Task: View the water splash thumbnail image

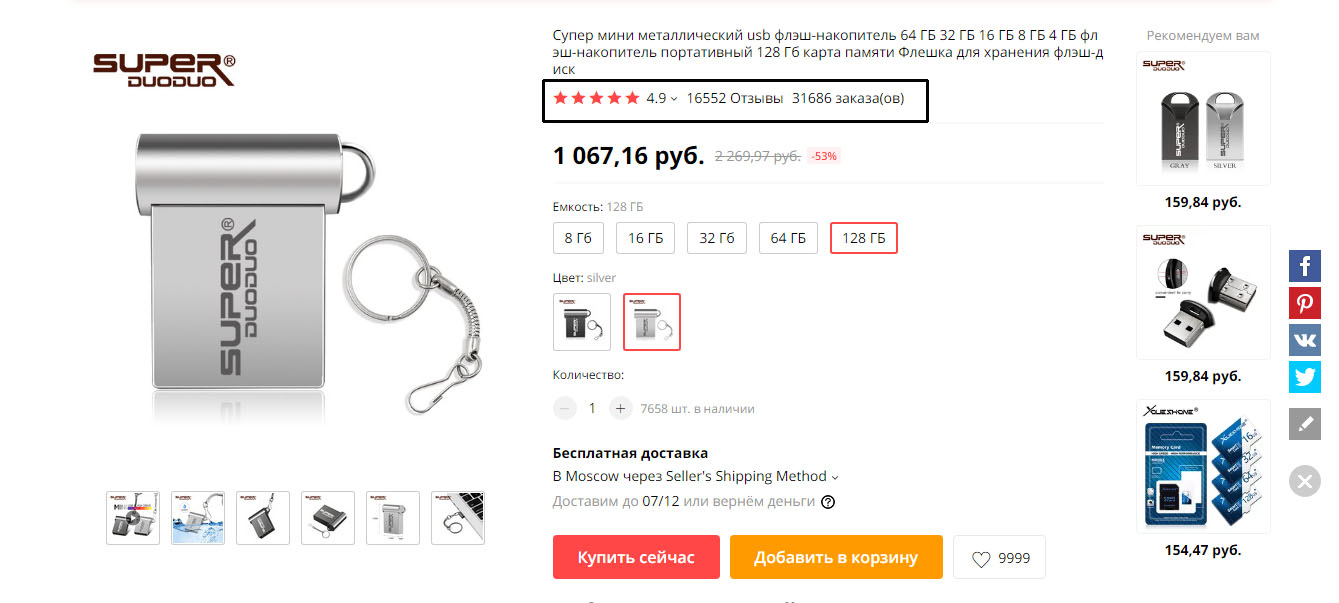Action: click(x=198, y=518)
